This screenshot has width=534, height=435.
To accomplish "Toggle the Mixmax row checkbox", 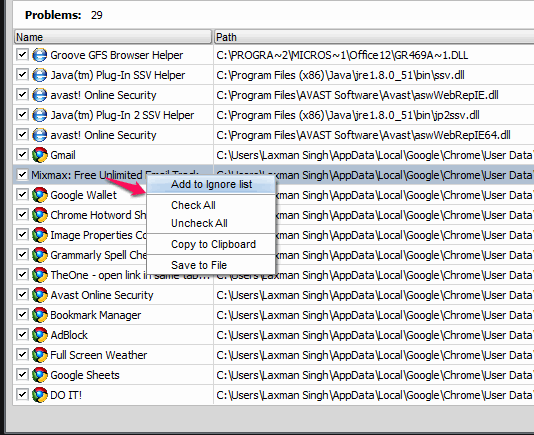I will (x=22, y=175).
